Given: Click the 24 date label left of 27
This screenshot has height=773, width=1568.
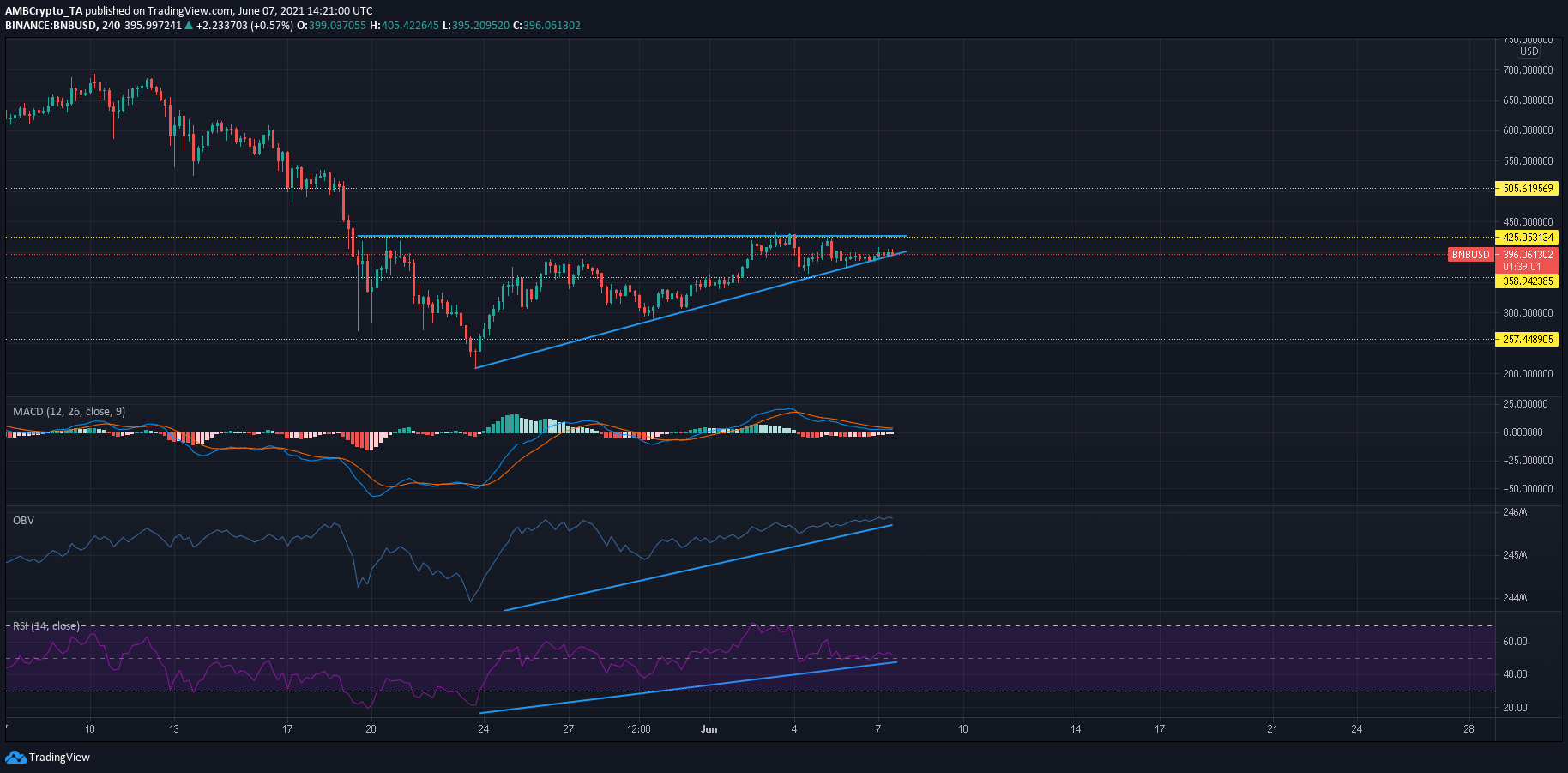Looking at the screenshot, I should (484, 729).
